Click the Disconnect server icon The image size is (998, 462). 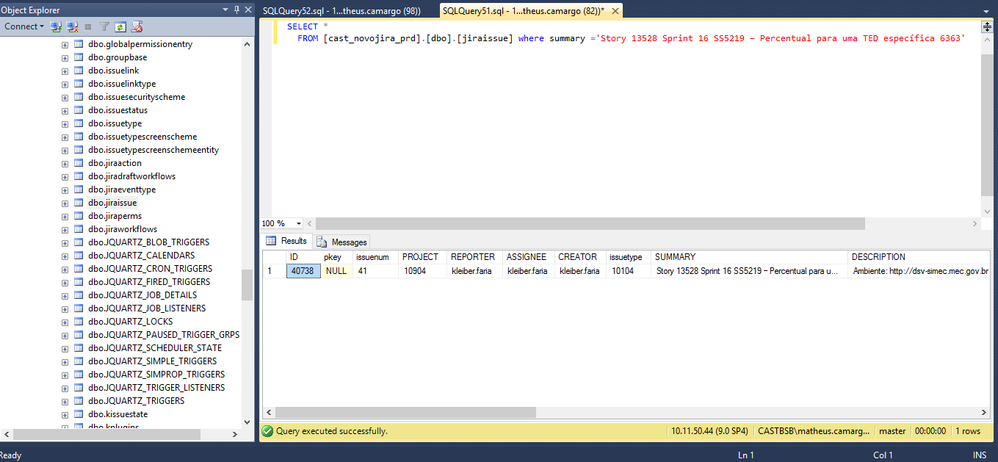point(73,27)
